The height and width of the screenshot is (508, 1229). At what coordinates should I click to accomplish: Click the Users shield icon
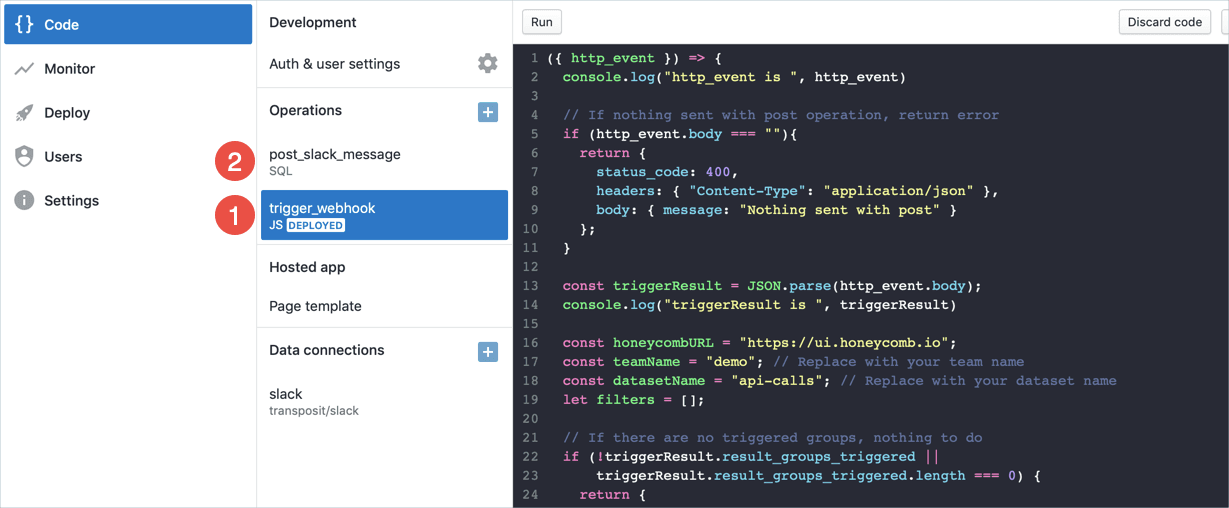[24, 157]
